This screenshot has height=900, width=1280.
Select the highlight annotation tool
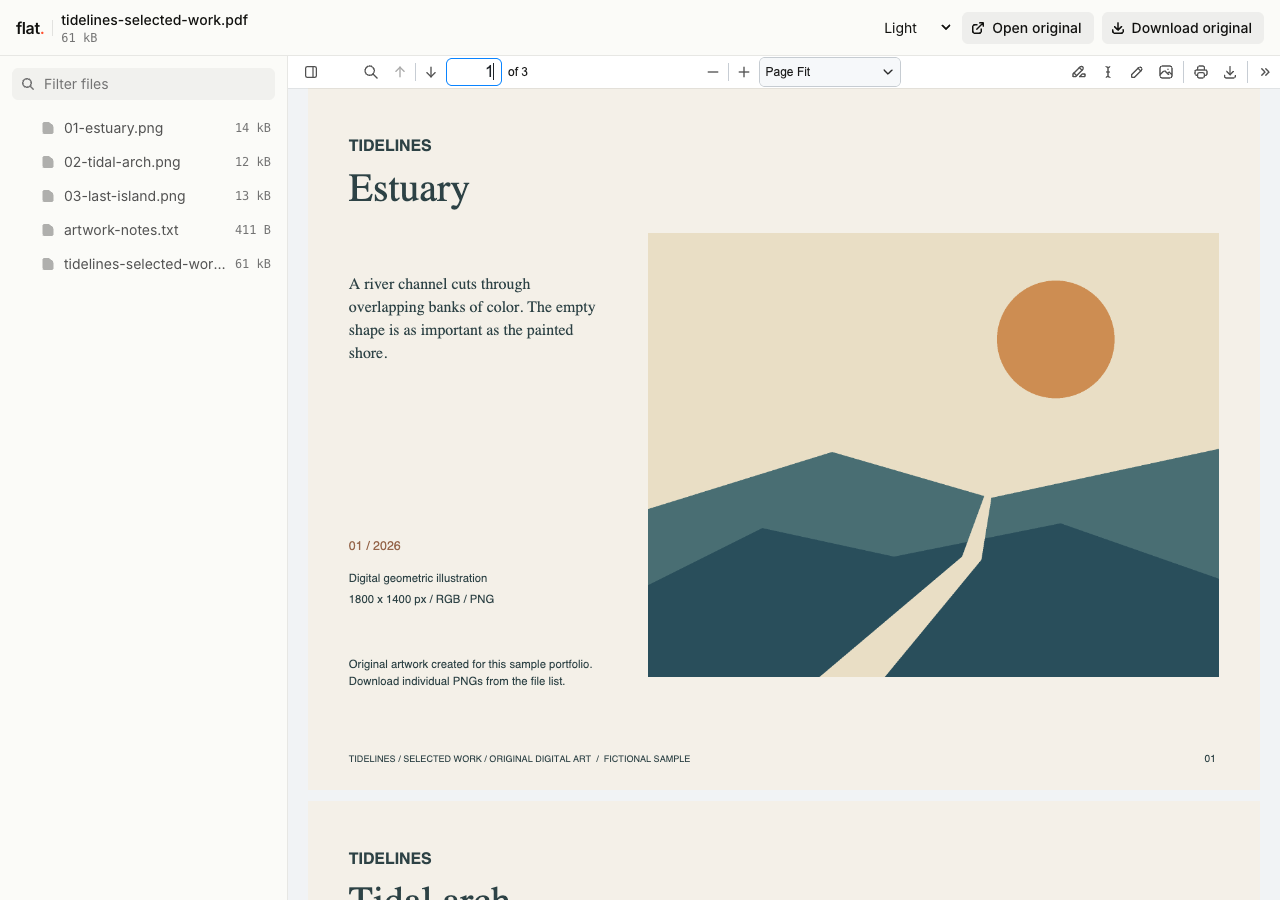tap(1079, 72)
